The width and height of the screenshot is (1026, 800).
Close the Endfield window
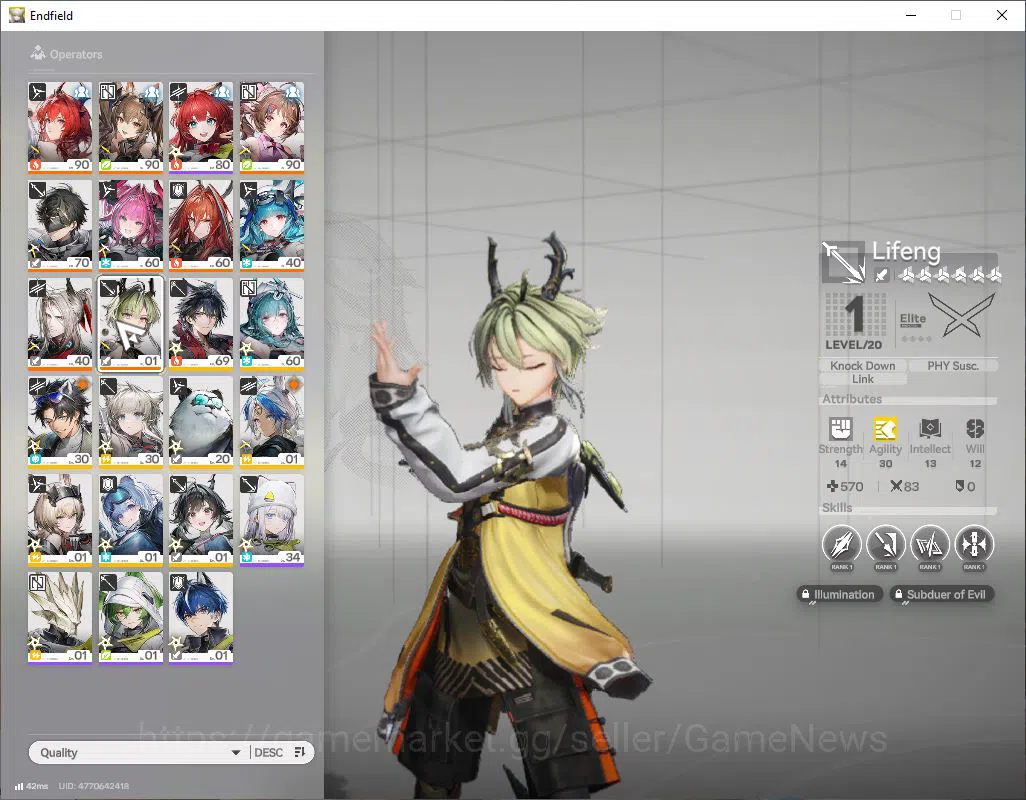tap(1002, 15)
